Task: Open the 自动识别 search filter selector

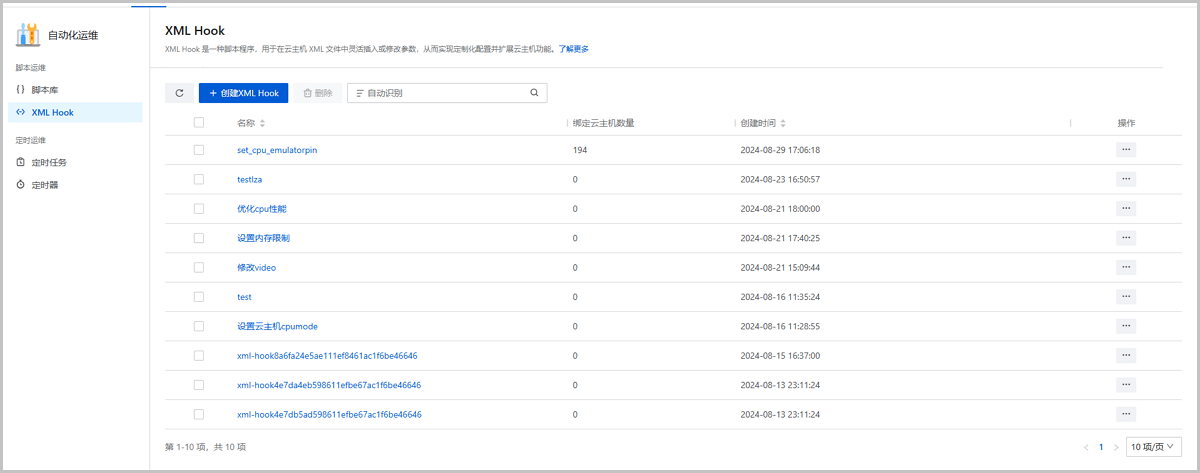Action: tap(380, 93)
